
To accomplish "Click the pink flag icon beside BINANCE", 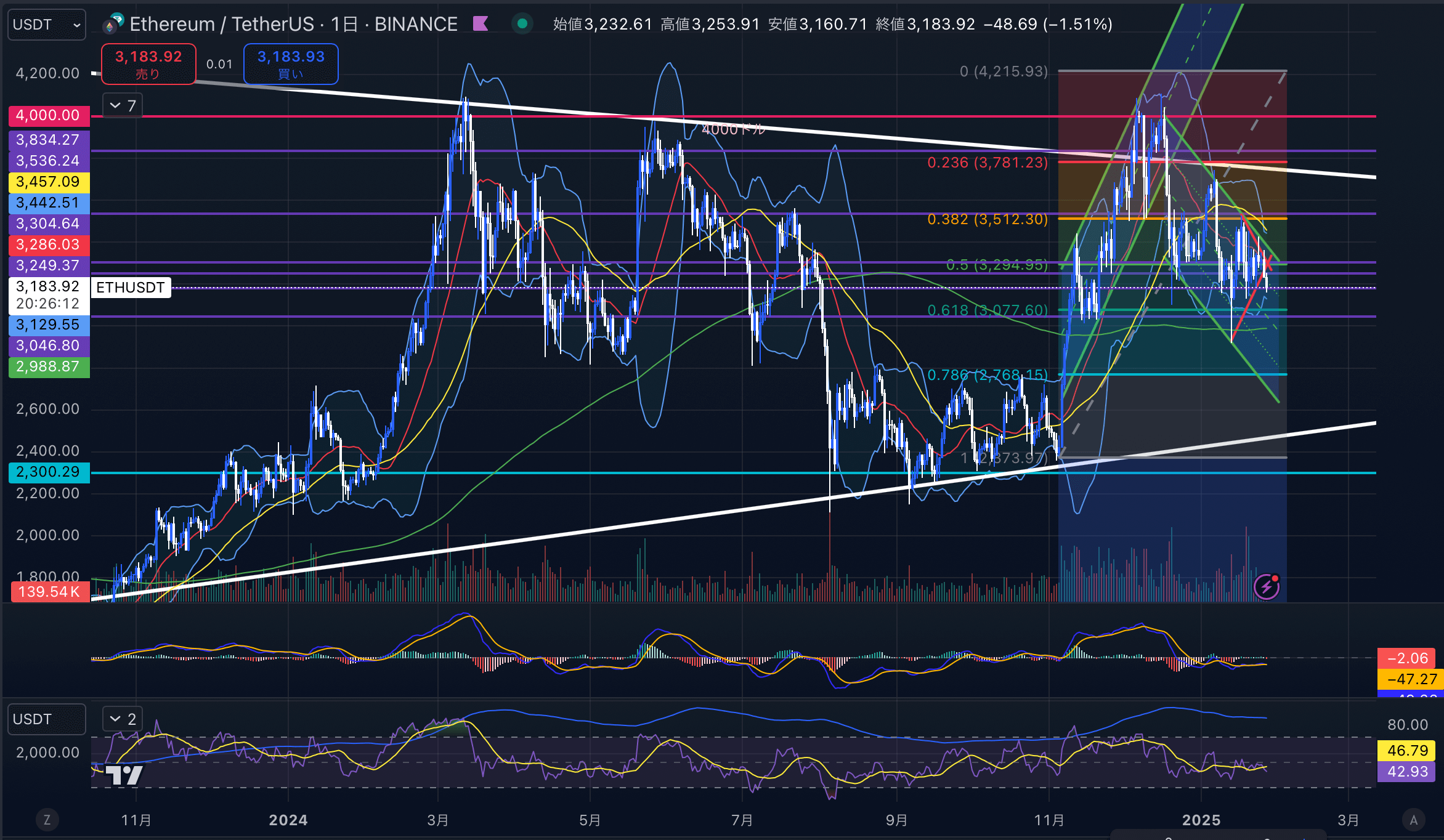I will pyautogui.click(x=481, y=24).
